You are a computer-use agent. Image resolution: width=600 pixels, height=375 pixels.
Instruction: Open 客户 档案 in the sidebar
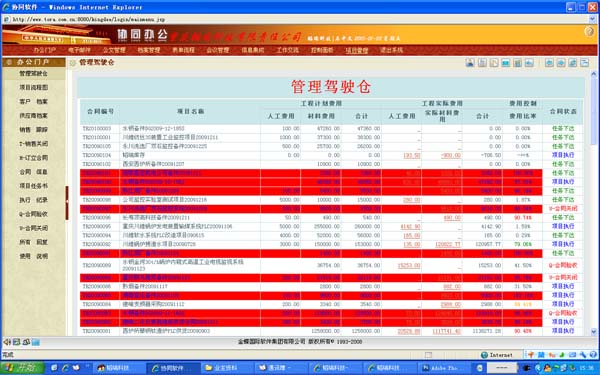(34, 102)
